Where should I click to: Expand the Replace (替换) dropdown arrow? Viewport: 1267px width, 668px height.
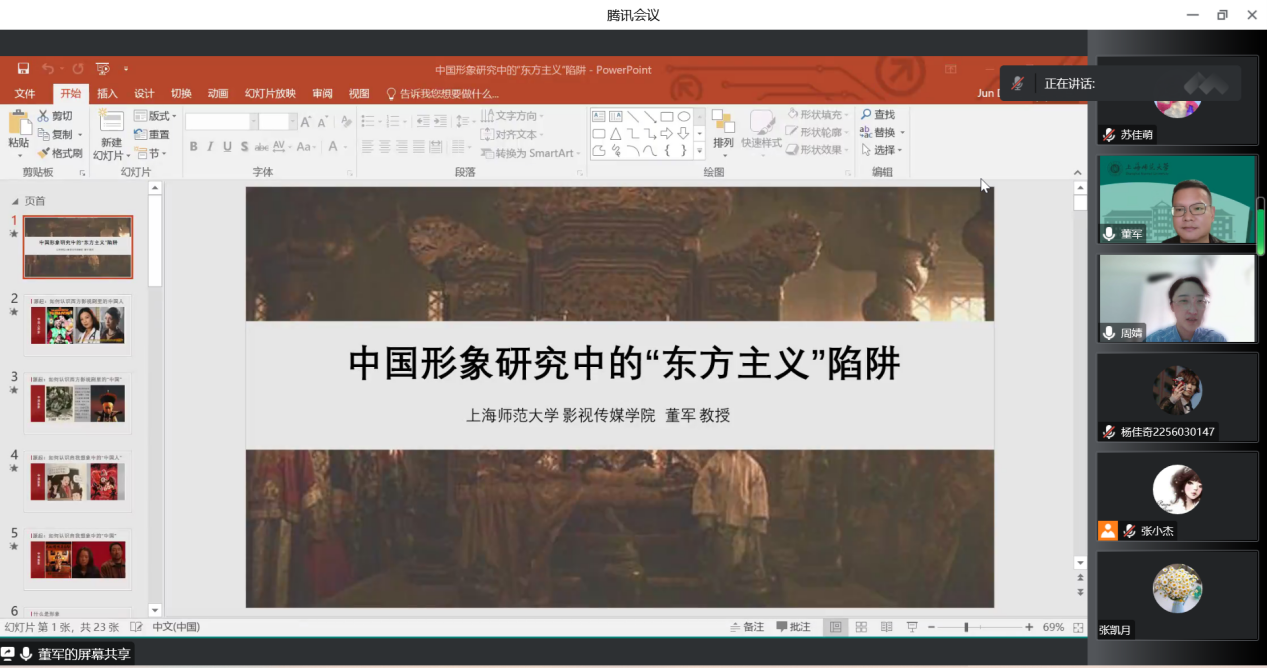coord(902,133)
